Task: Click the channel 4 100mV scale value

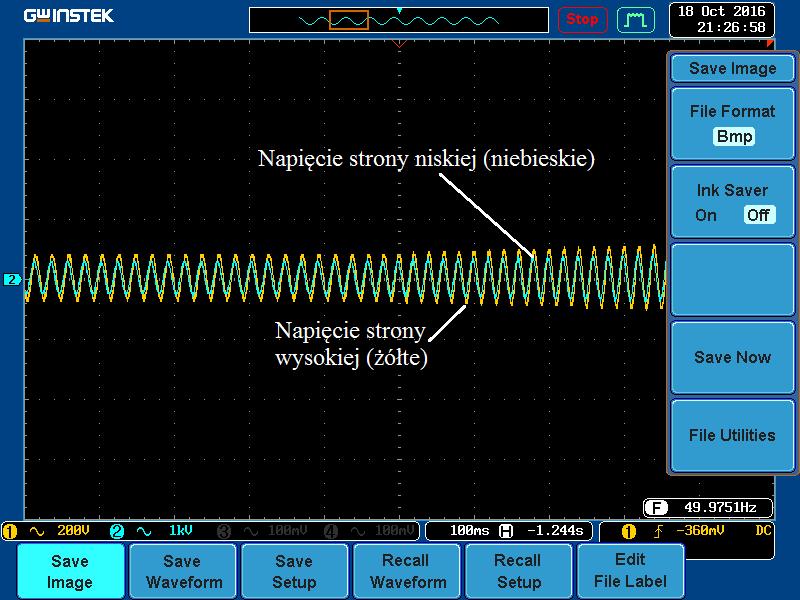Action: pyautogui.click(x=394, y=531)
